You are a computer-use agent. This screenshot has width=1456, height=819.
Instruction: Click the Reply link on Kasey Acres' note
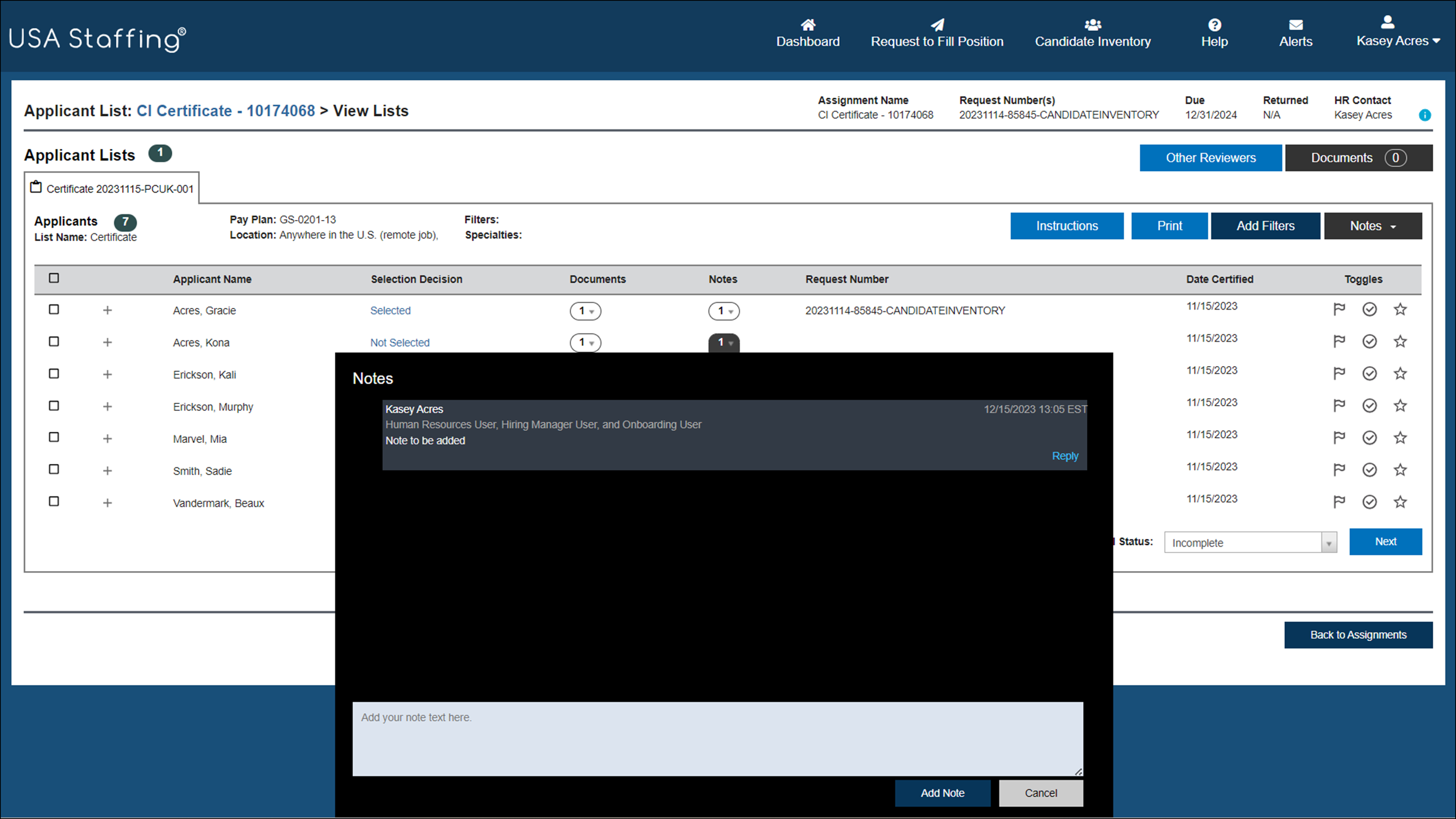tap(1065, 456)
